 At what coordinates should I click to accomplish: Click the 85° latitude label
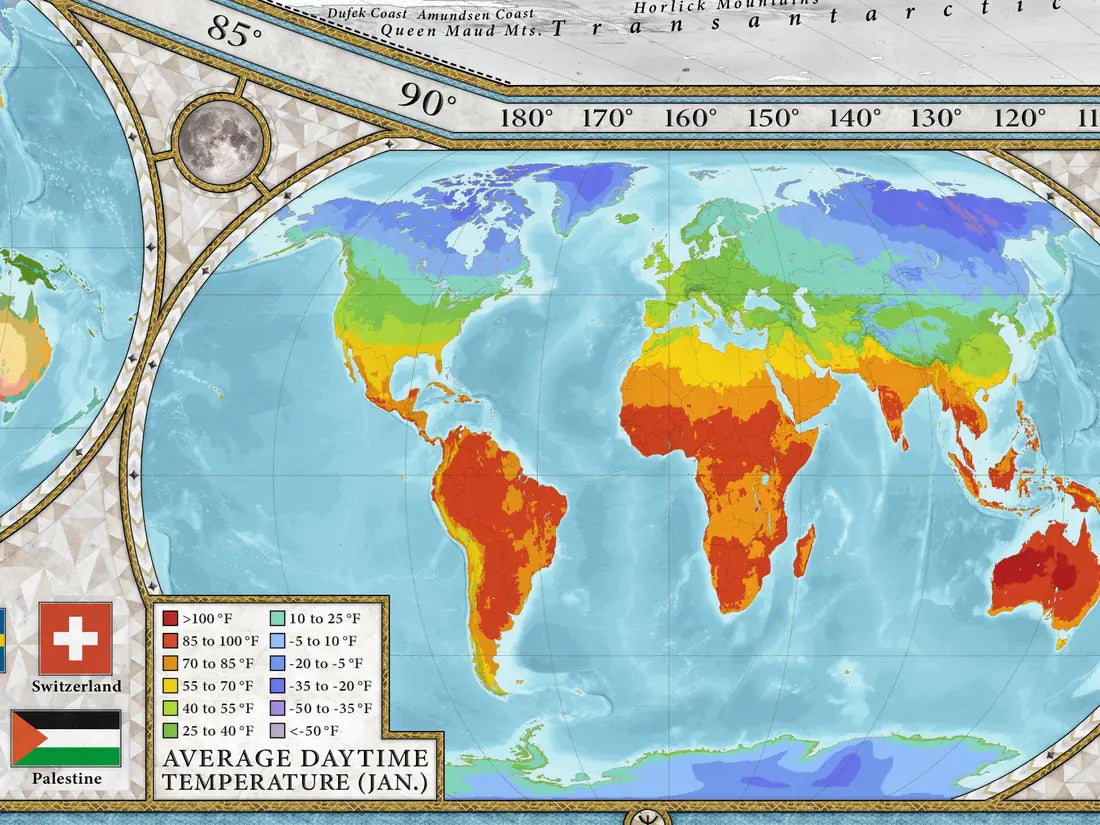pyautogui.click(x=235, y=29)
